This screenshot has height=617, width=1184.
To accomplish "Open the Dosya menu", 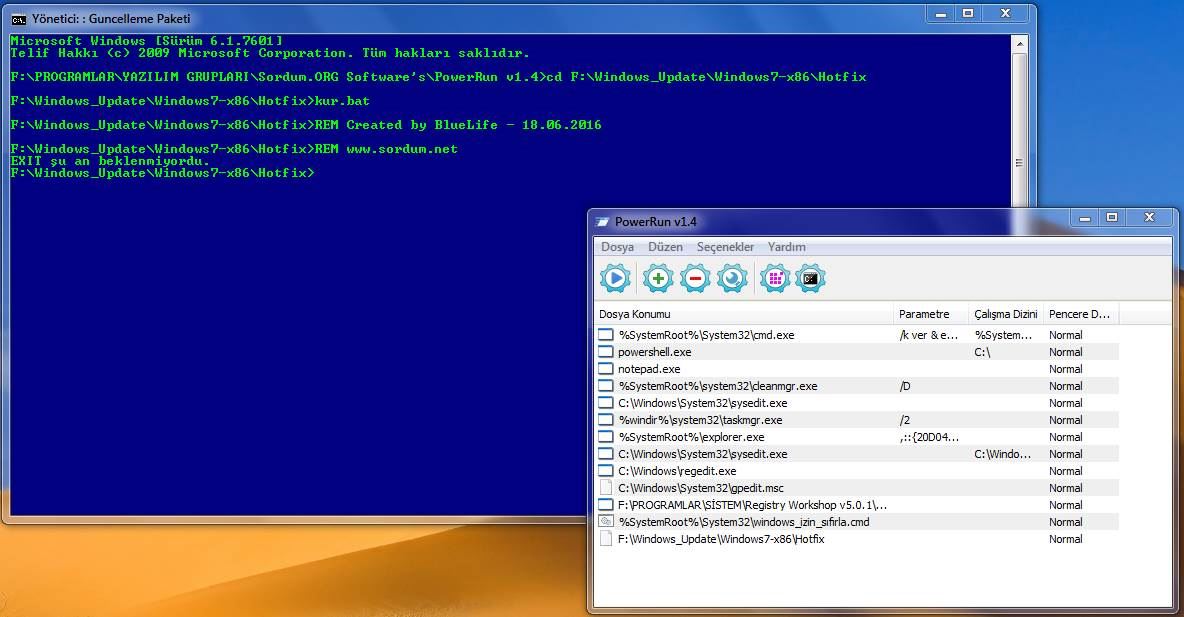I will tap(617, 247).
